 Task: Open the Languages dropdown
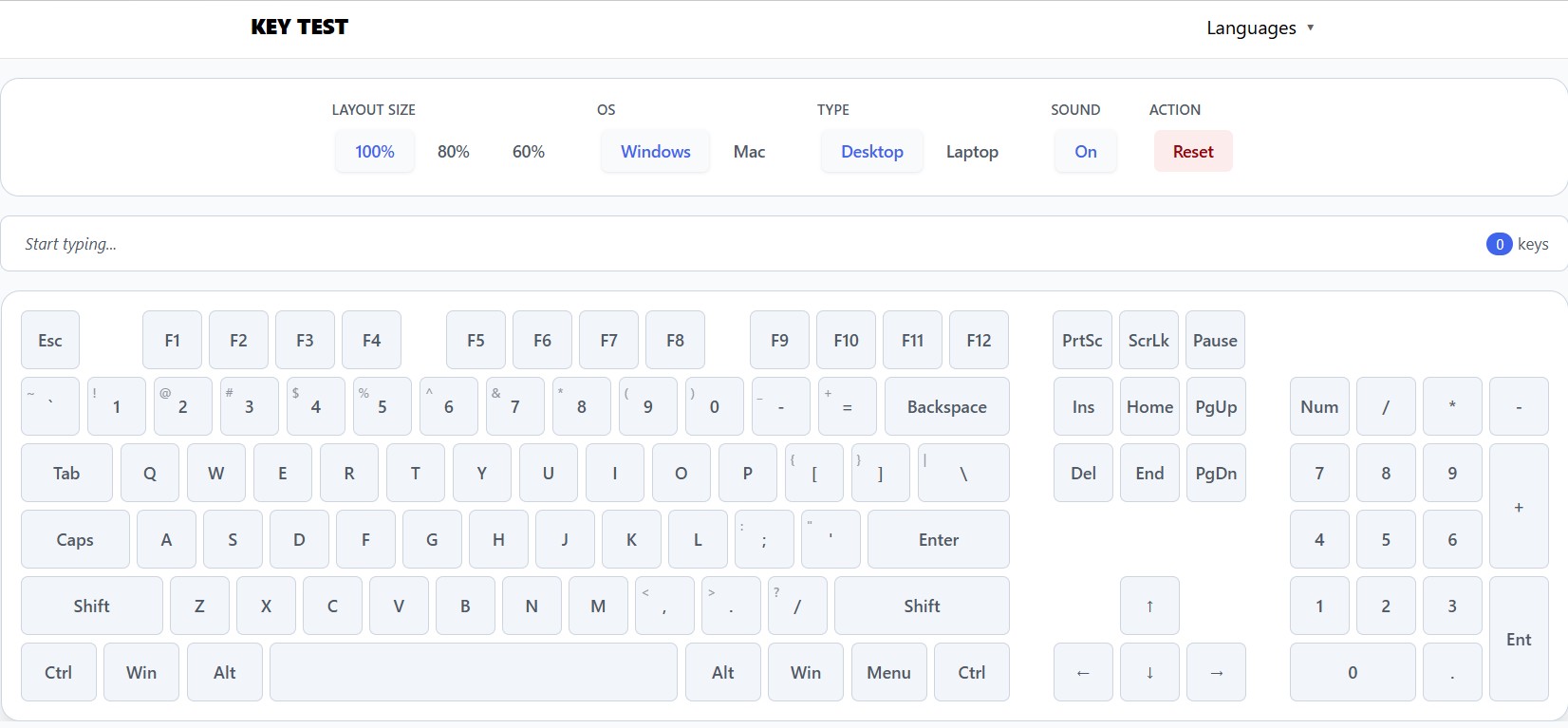(1260, 28)
